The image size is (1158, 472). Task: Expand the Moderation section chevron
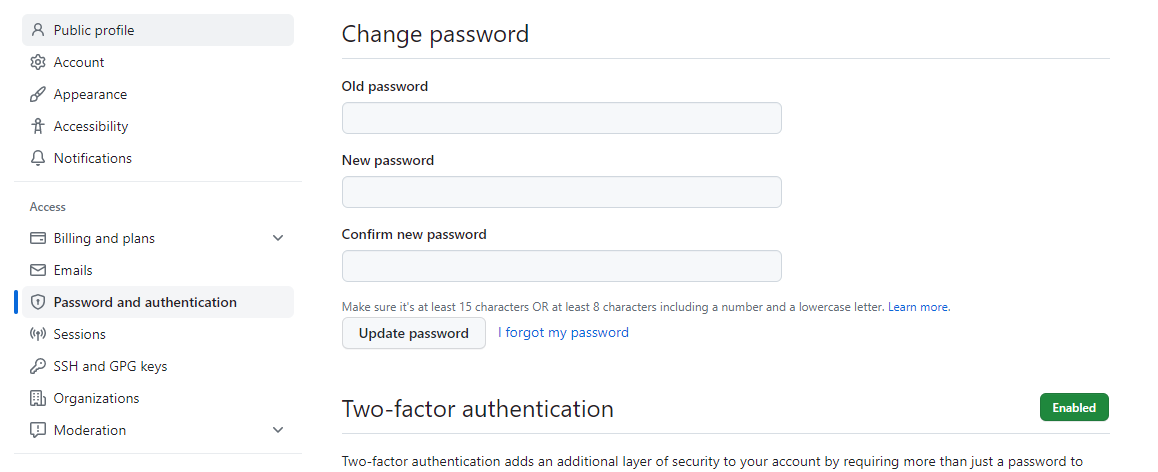(x=278, y=430)
